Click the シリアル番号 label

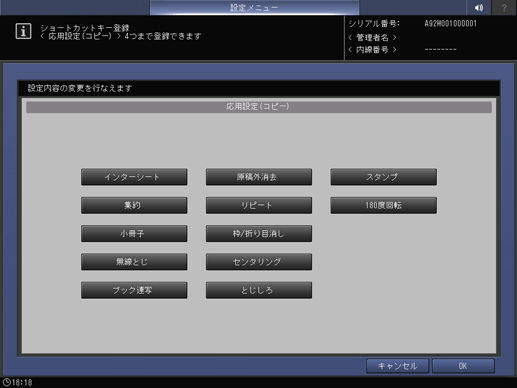(x=374, y=24)
